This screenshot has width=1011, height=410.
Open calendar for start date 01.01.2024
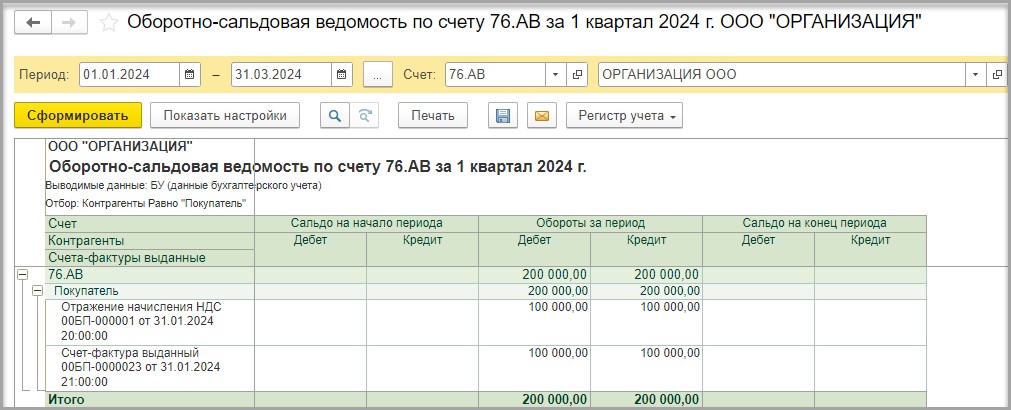click(190, 74)
